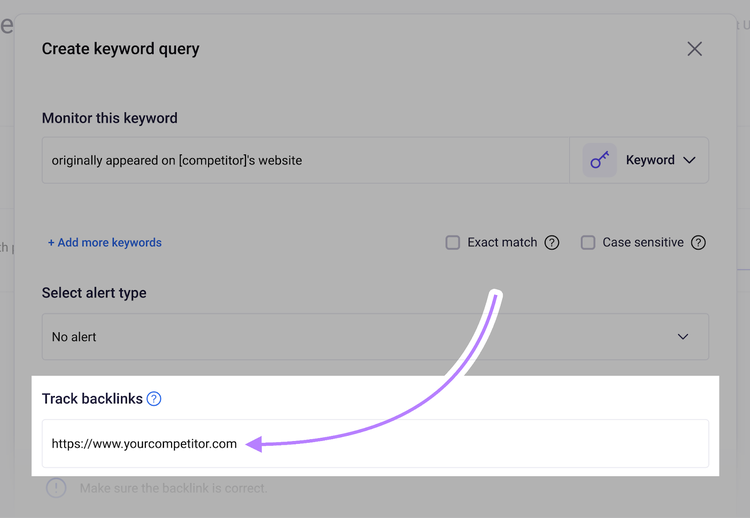The width and height of the screenshot is (750, 518).
Task: Click the Track backlinks label
Action: pos(92,398)
